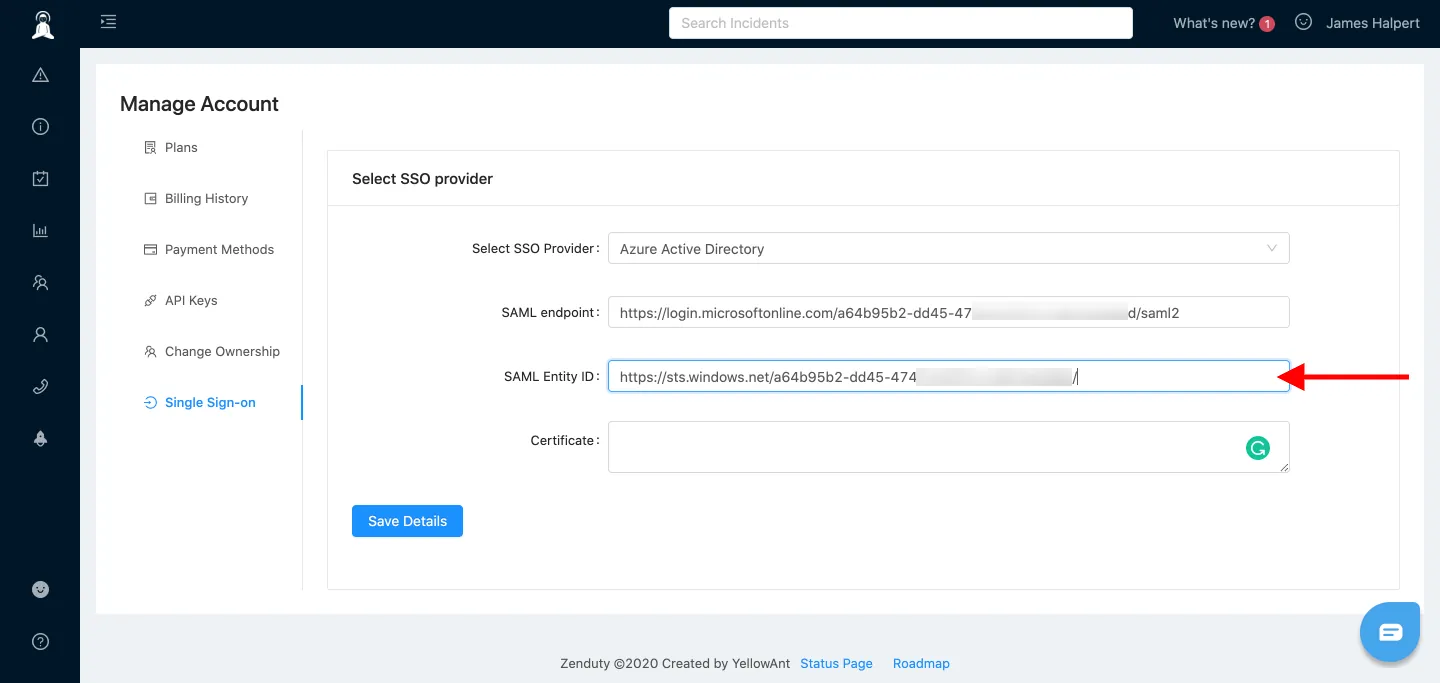Click the Plans menu icon
This screenshot has height=683, width=1440.
pyautogui.click(x=150, y=147)
